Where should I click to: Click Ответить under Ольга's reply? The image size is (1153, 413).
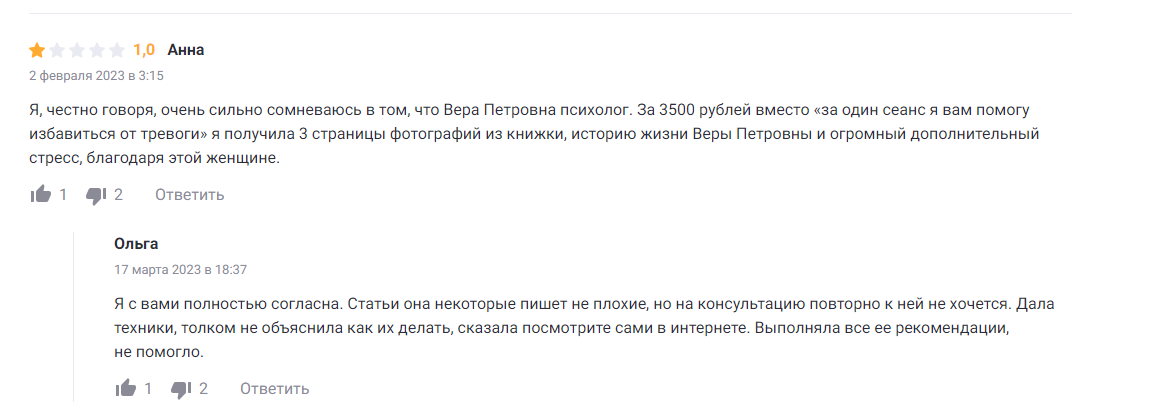[x=274, y=389]
